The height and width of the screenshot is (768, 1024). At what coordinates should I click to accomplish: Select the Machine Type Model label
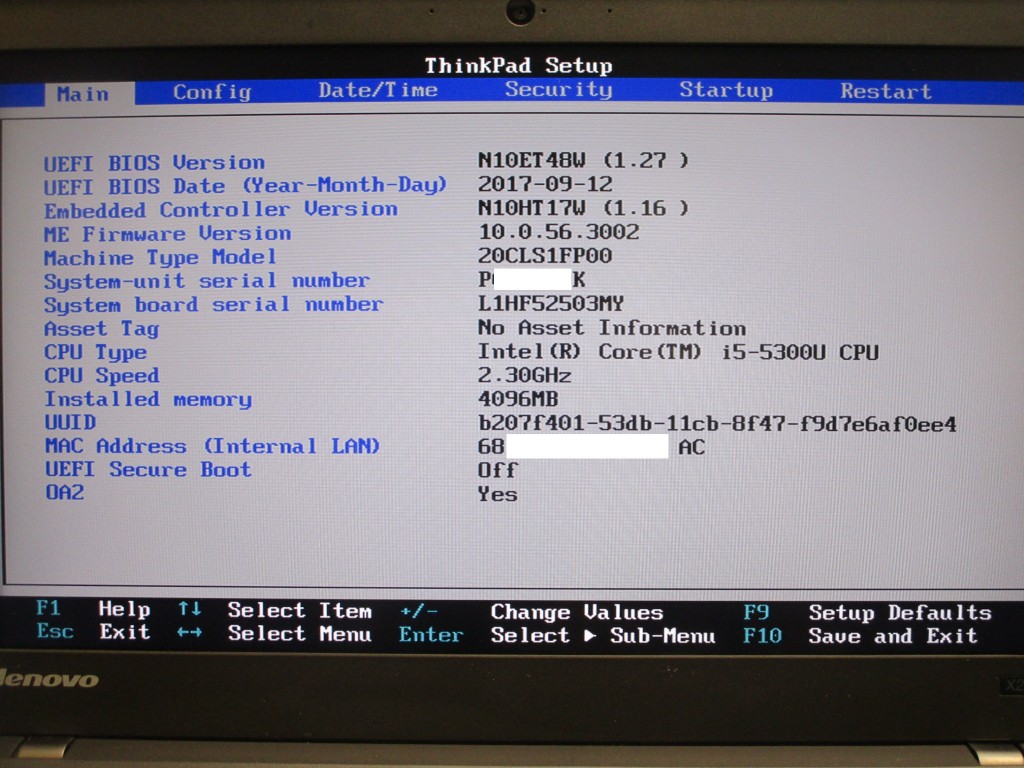(160, 257)
